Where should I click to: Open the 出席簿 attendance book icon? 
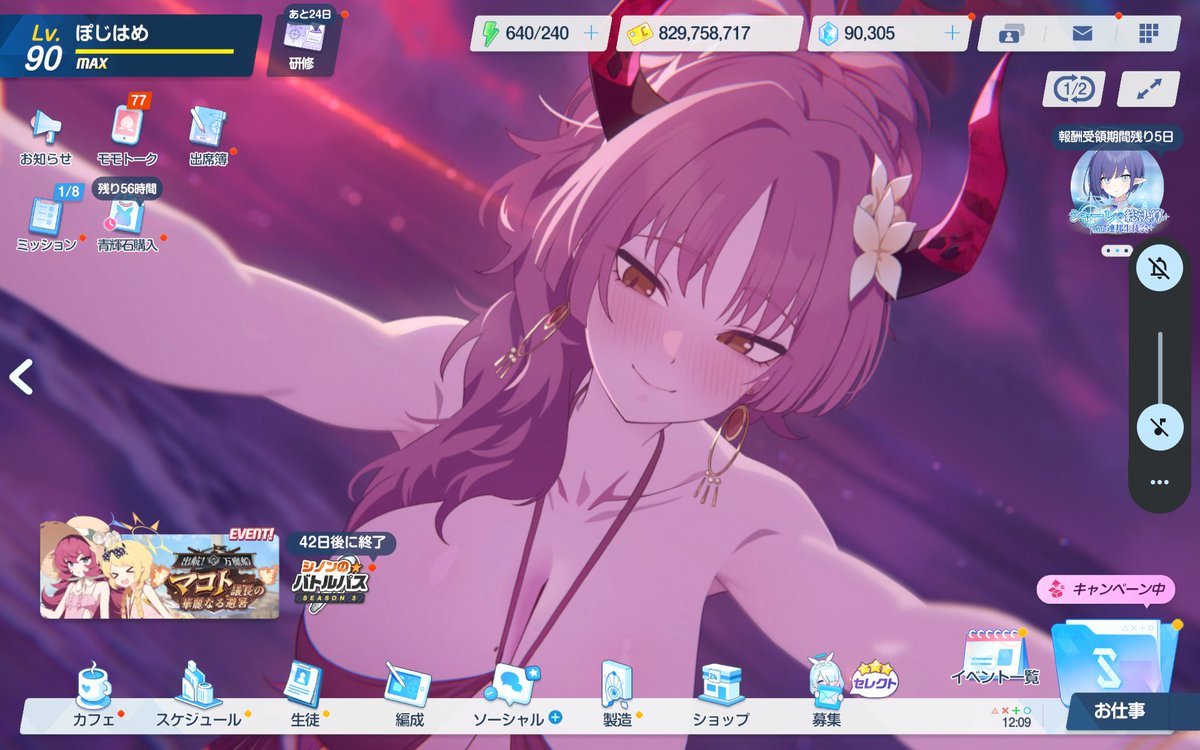pyautogui.click(x=208, y=135)
